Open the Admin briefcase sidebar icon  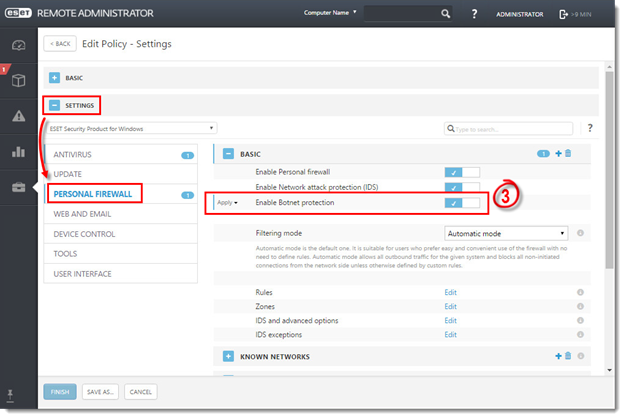tap(18, 187)
